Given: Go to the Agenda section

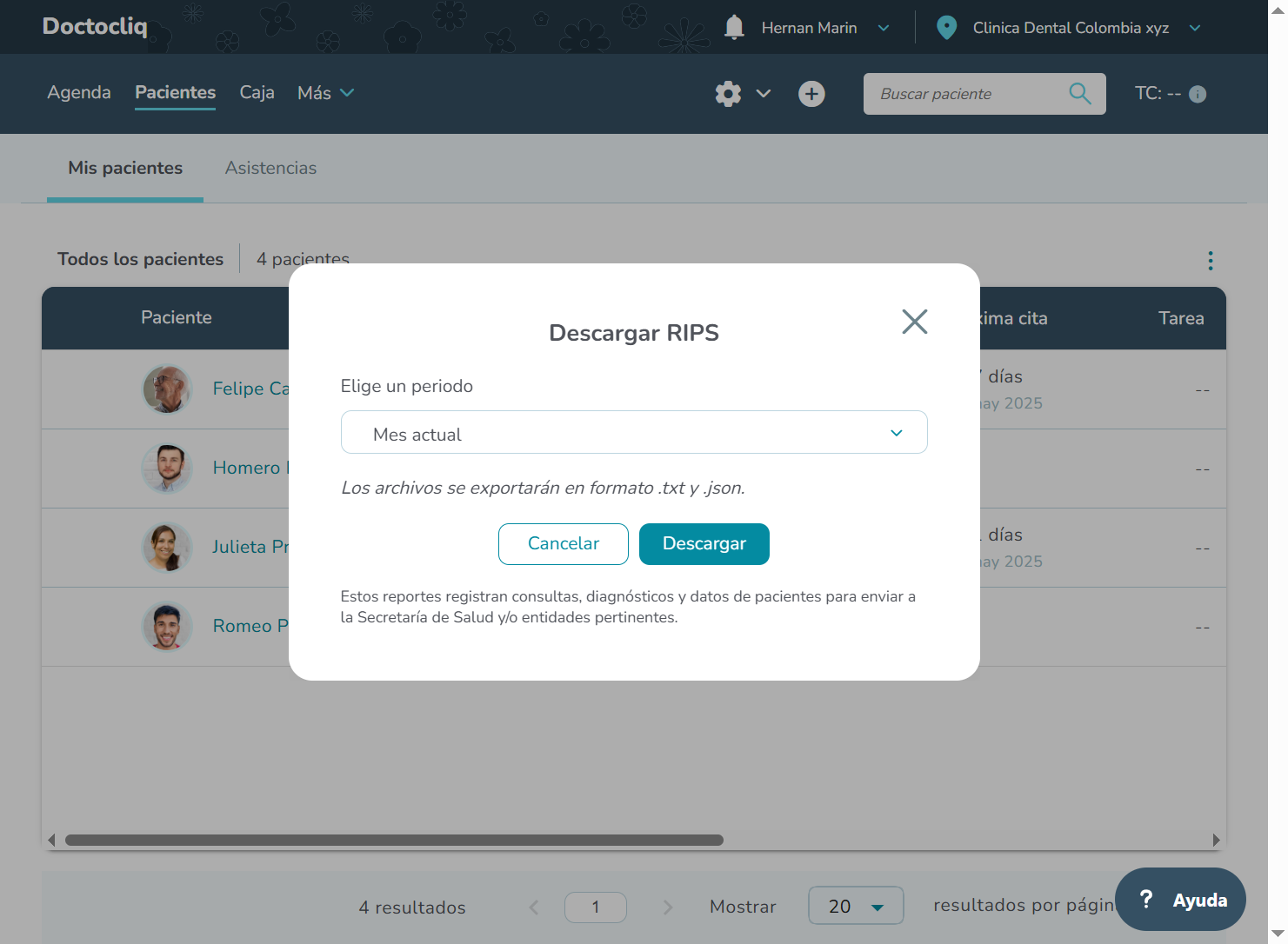Looking at the screenshot, I should pos(79,93).
